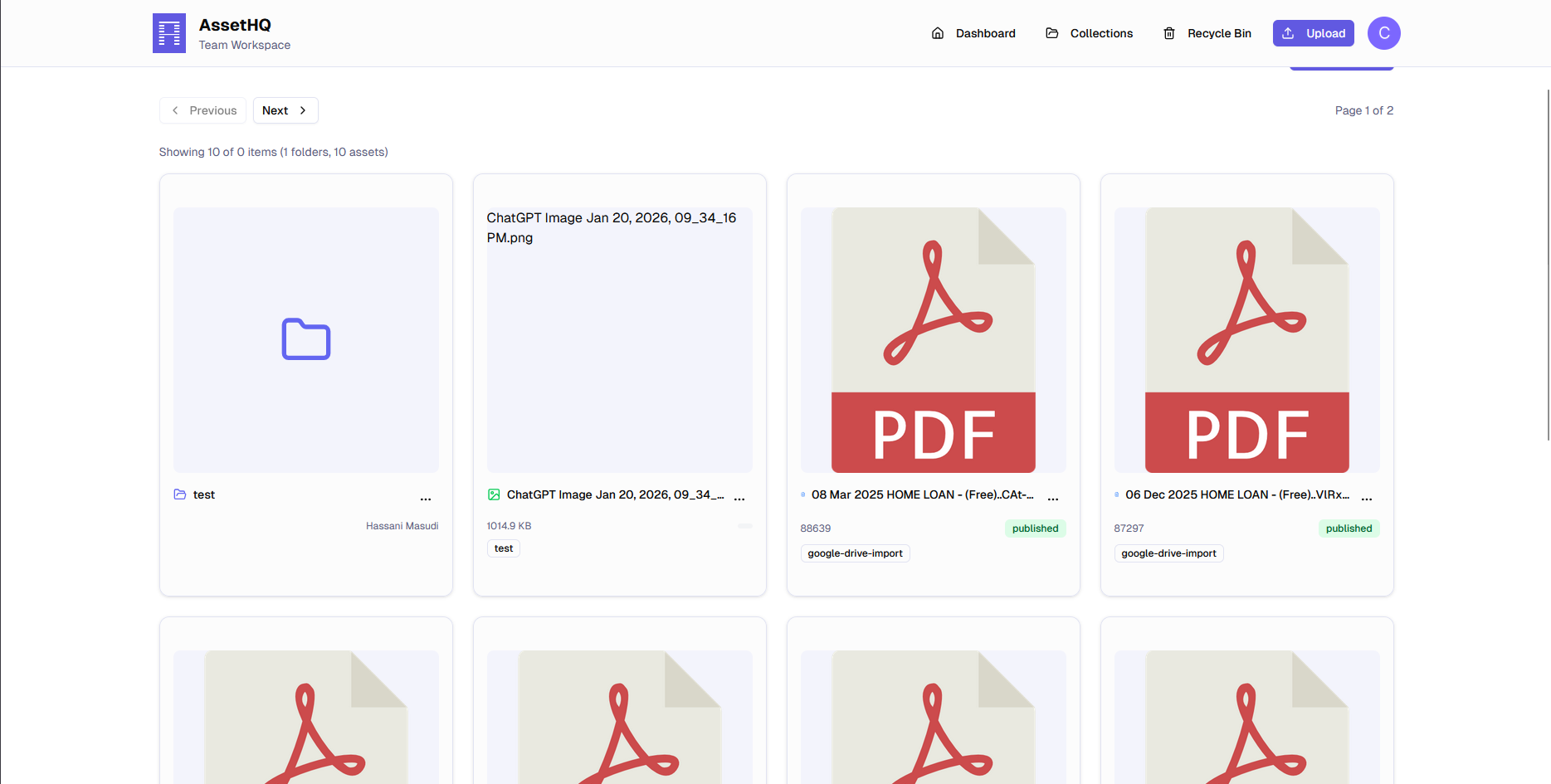Click the Next pagination button
Image resolution: width=1551 pixels, height=784 pixels.
coord(285,110)
